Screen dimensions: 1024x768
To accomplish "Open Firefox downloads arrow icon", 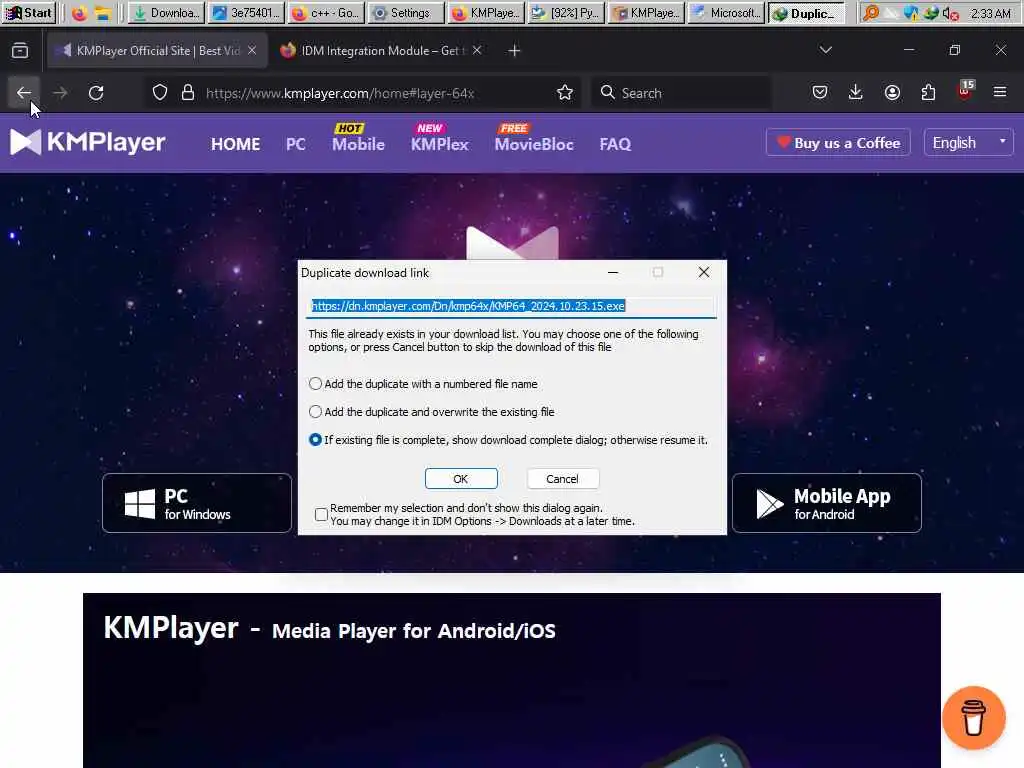I will 856,92.
